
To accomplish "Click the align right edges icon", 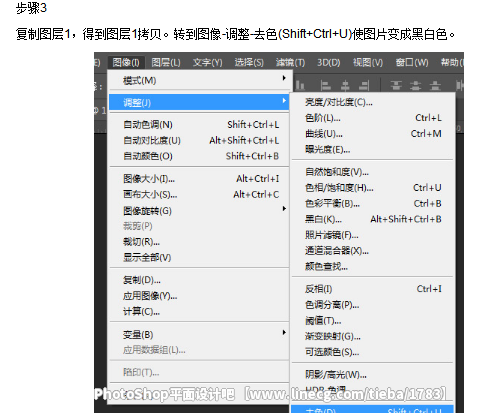I will [364, 85].
